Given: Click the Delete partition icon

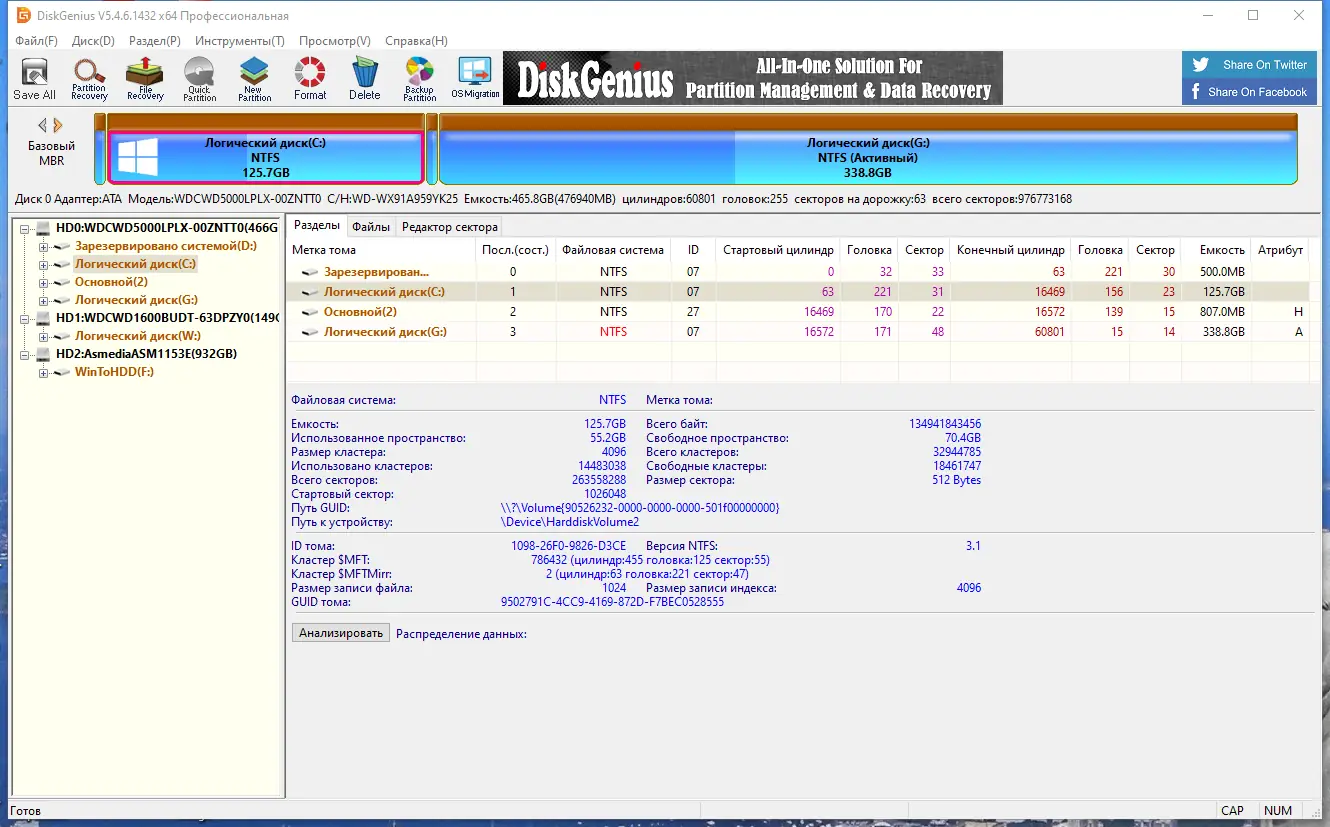Looking at the screenshot, I should [x=365, y=79].
